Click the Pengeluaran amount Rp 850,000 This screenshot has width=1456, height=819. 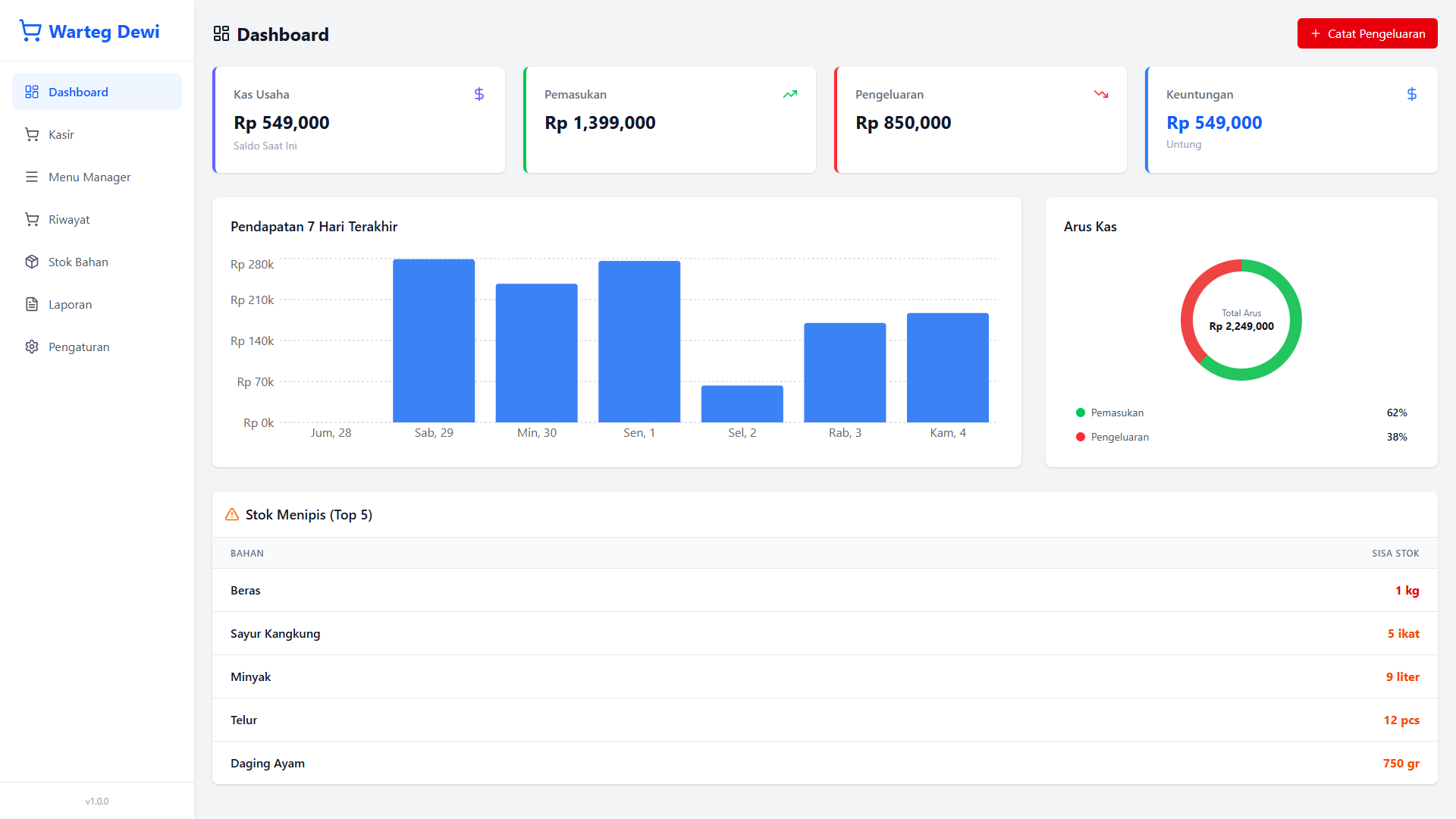pos(903,122)
